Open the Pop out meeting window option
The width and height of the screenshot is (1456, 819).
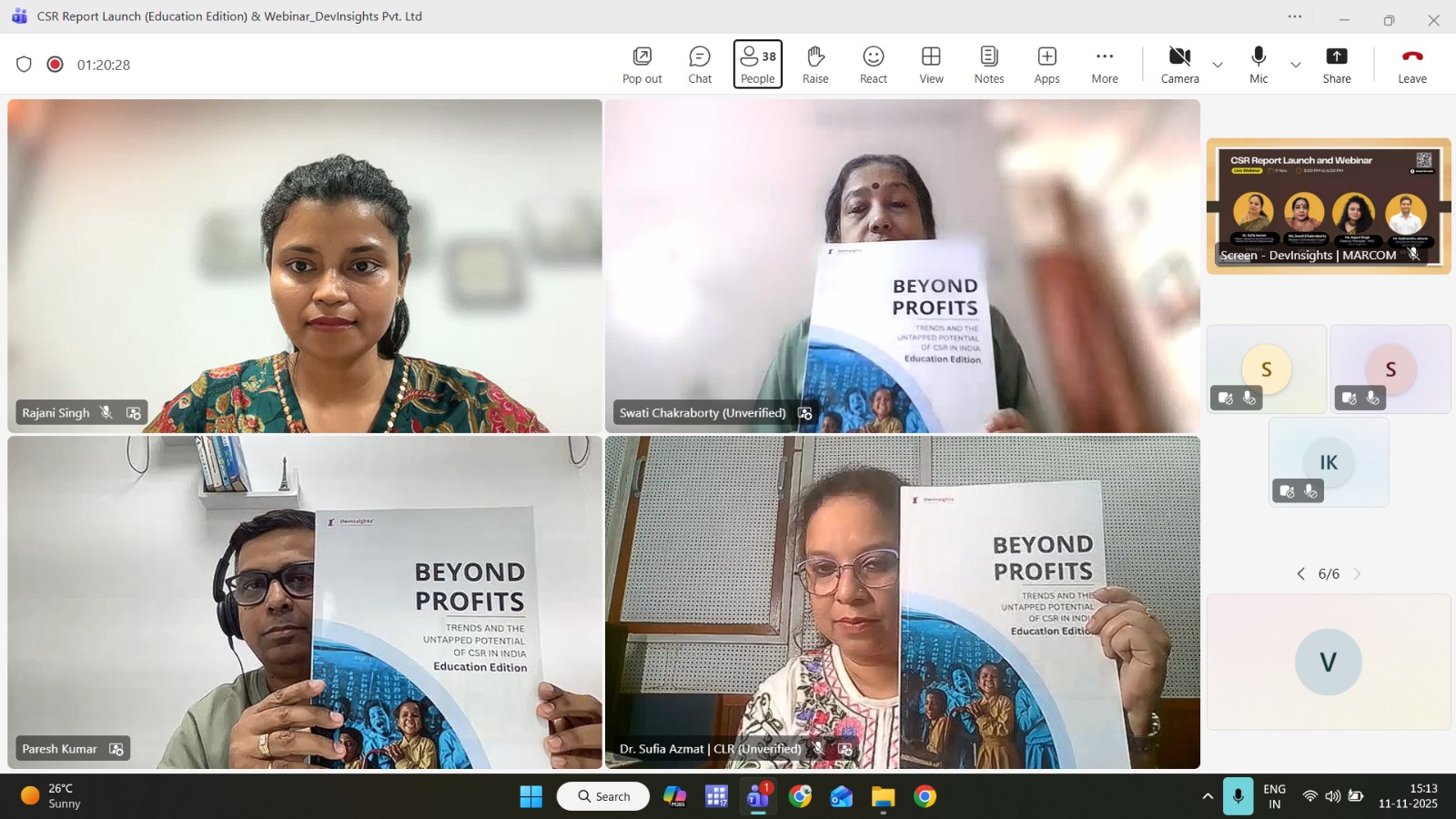point(642,65)
